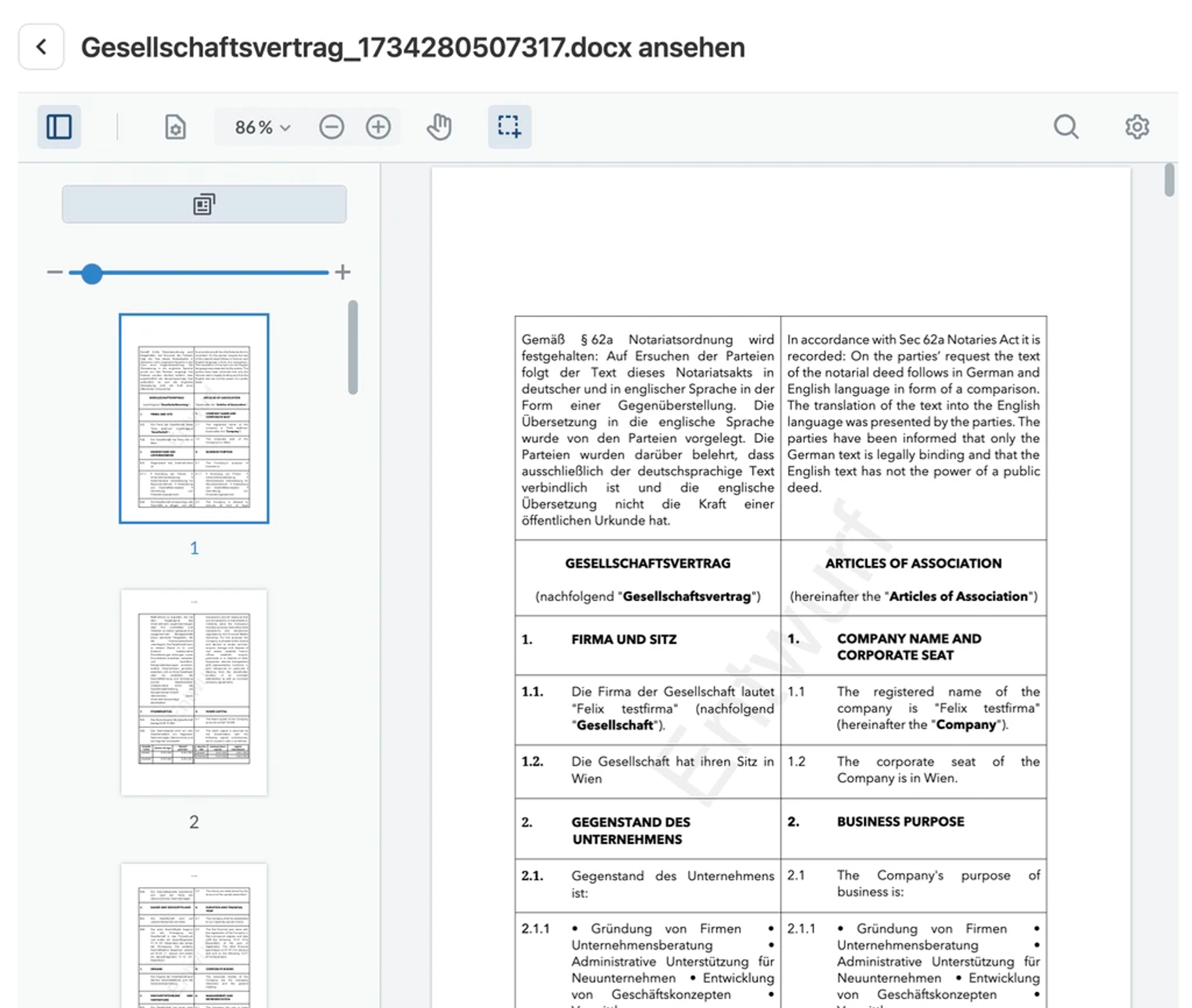Screen dimensions: 1192x1008
Task: Select page 1 thumbnail
Action: click(194, 418)
